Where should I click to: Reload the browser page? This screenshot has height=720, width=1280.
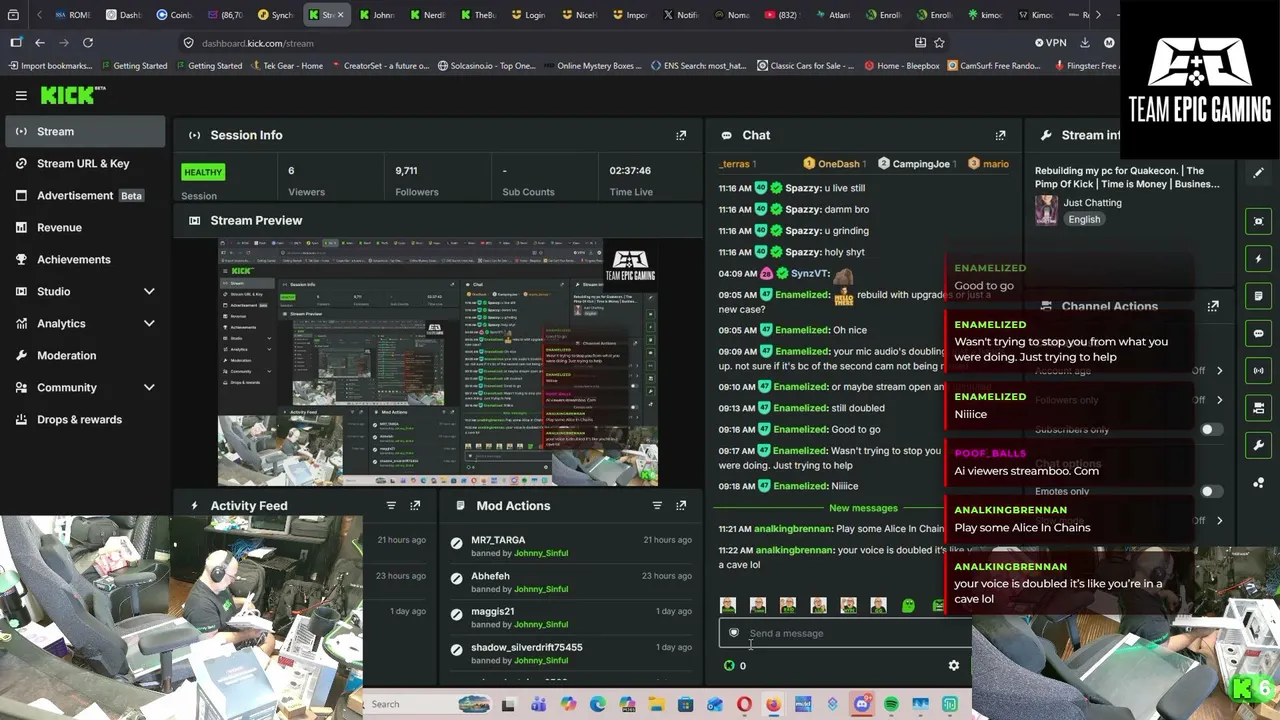[88, 43]
